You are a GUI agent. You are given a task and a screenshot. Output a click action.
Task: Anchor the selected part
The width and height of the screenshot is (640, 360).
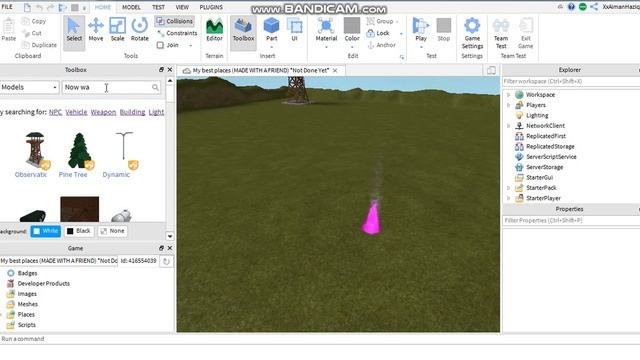click(x=381, y=45)
